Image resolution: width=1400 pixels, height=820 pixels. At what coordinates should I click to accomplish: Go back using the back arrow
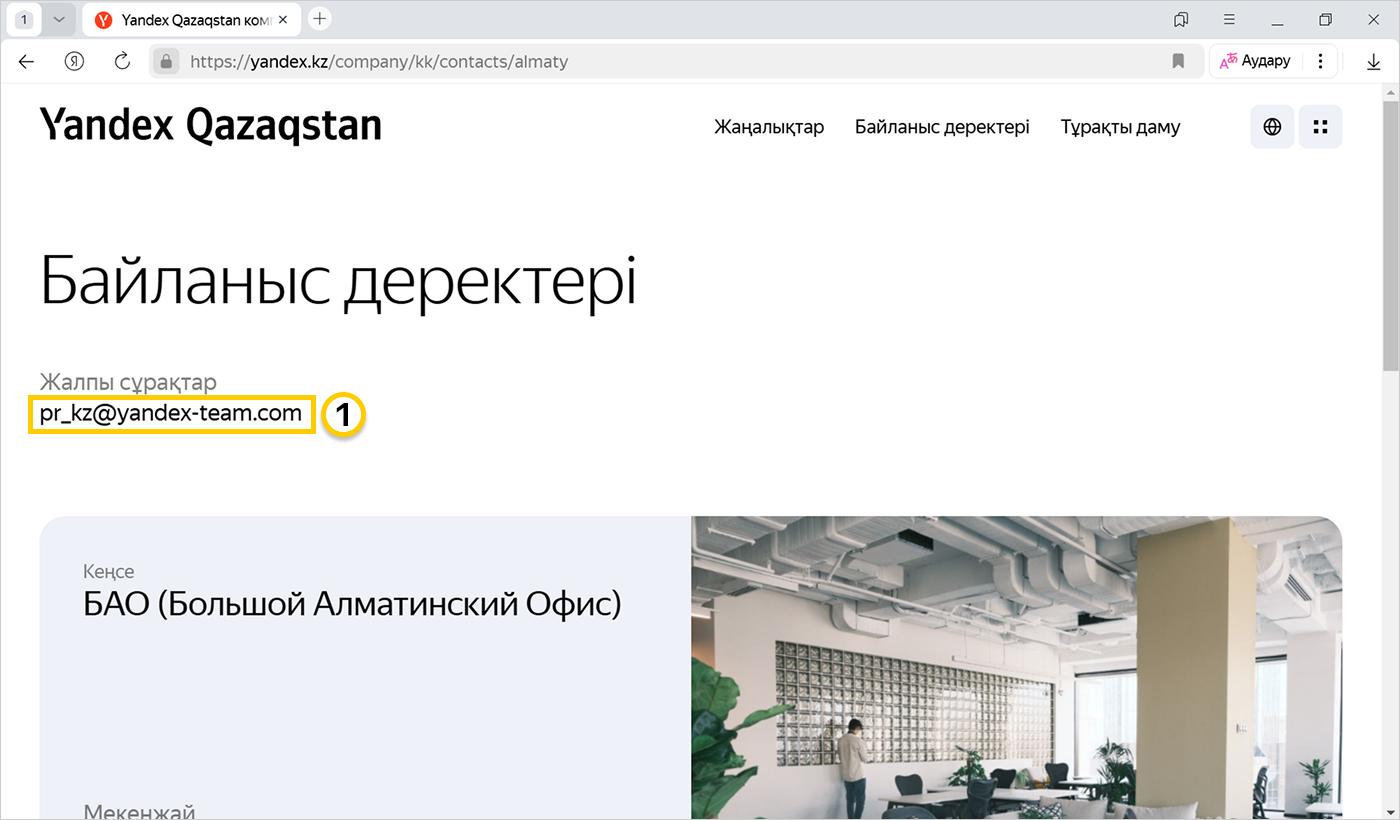coord(27,62)
